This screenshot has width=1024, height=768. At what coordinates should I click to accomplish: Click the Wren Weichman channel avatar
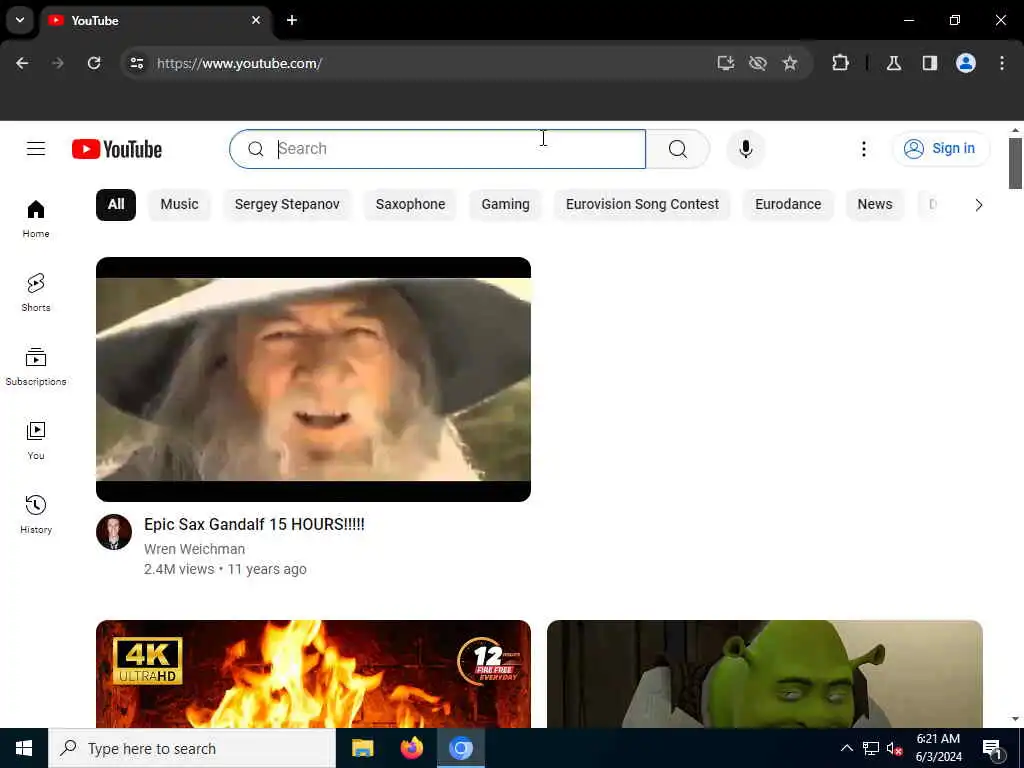(x=114, y=532)
